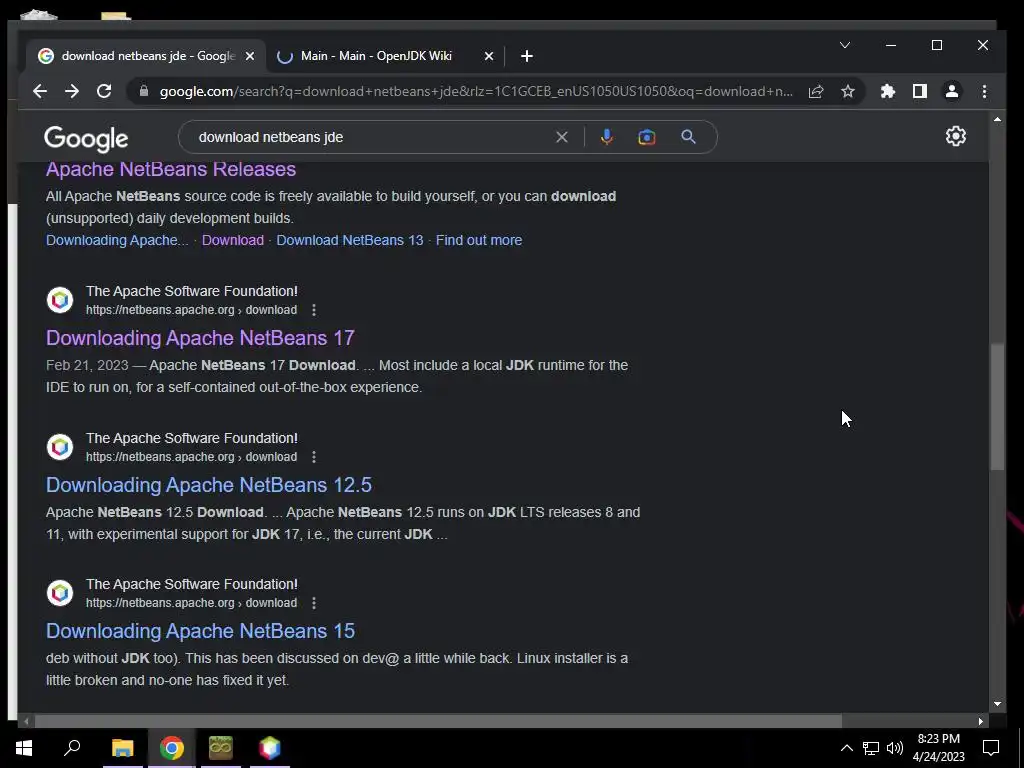Open the tab search chevron
1024x768 pixels.
pyautogui.click(x=844, y=45)
